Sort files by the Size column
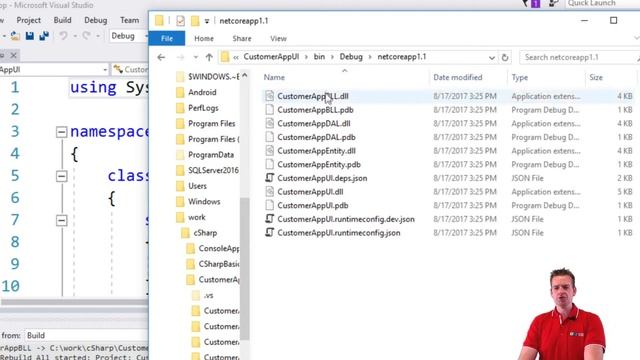The height and width of the screenshot is (360, 640). coord(596,77)
